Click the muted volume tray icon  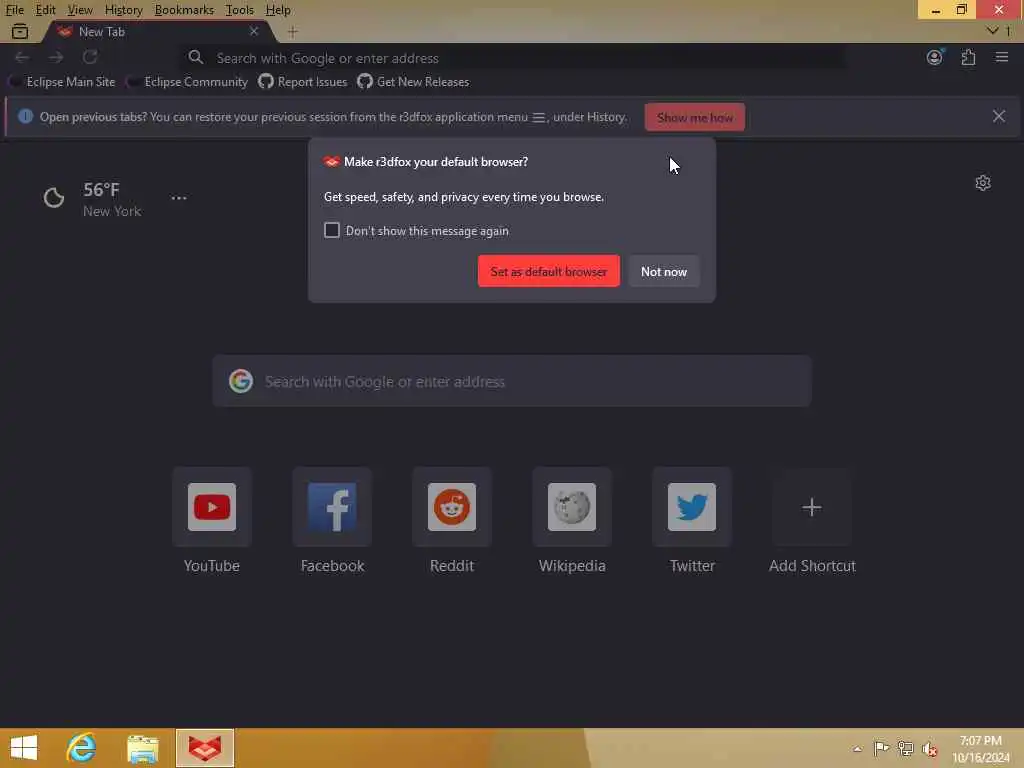(929, 749)
